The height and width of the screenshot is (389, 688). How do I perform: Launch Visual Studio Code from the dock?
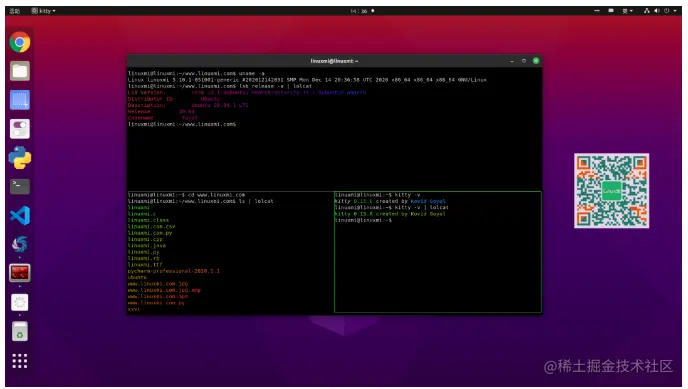click(20, 215)
